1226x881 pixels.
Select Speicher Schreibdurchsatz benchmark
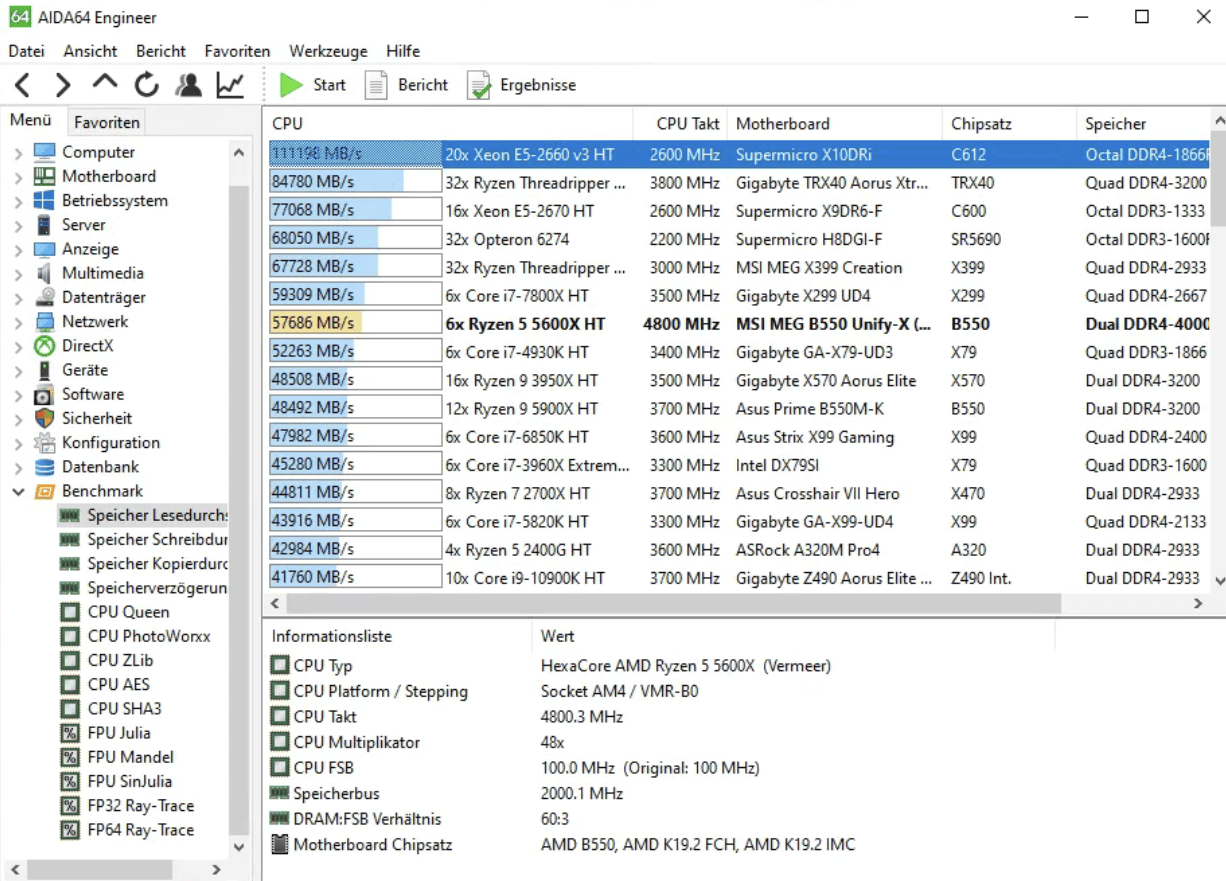143,539
